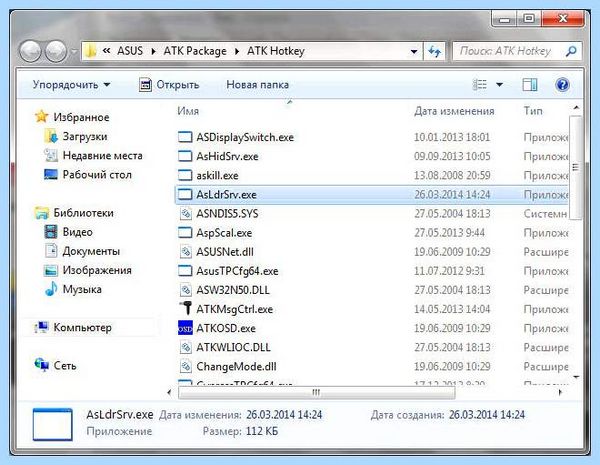This screenshot has width=600, height=465.
Task: Click the Открыть toolbar button
Action: pyautogui.click(x=169, y=85)
